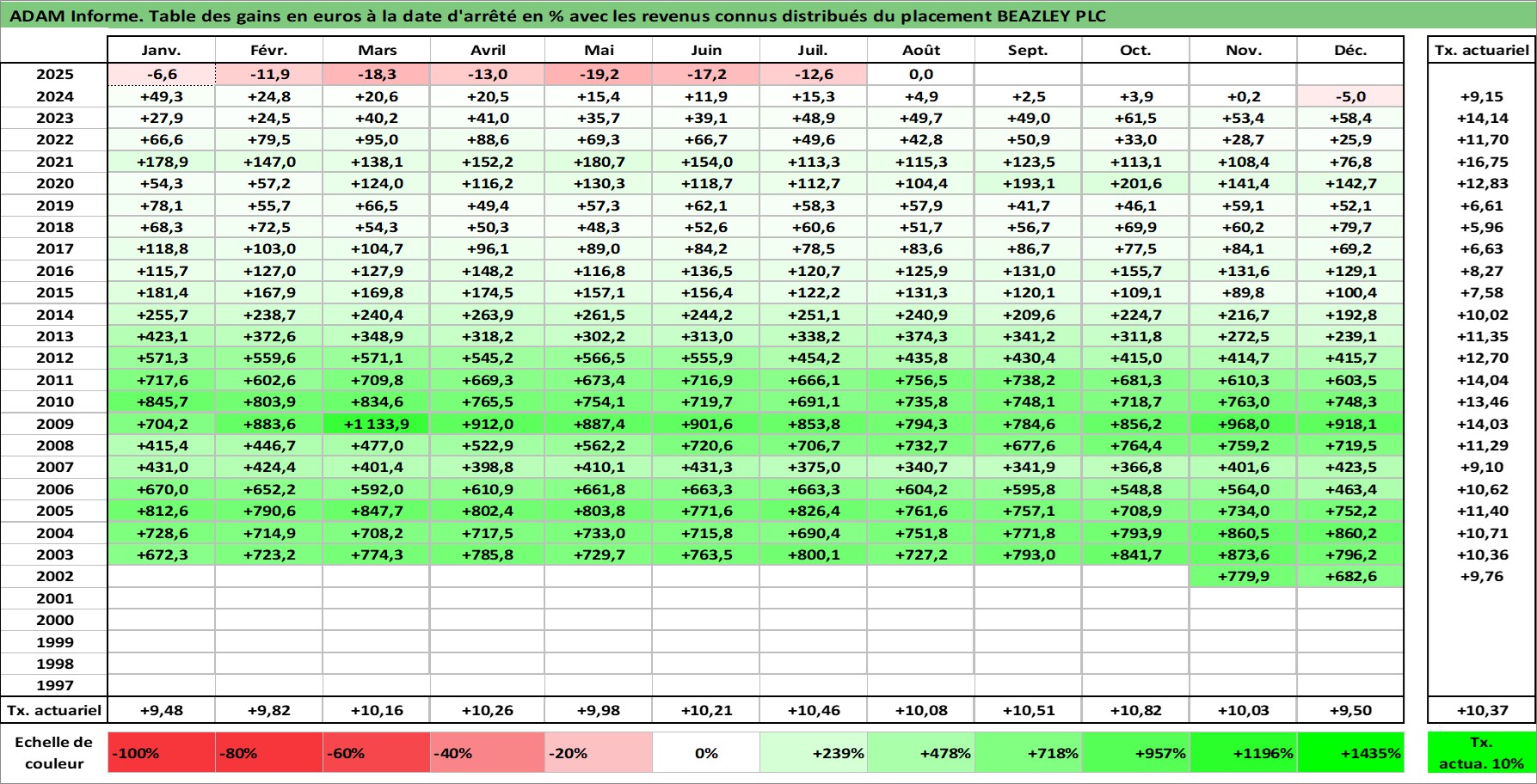This screenshot has height=784, width=1537.
Task: Select cell +423,1 in January 2013
Action: click(161, 336)
